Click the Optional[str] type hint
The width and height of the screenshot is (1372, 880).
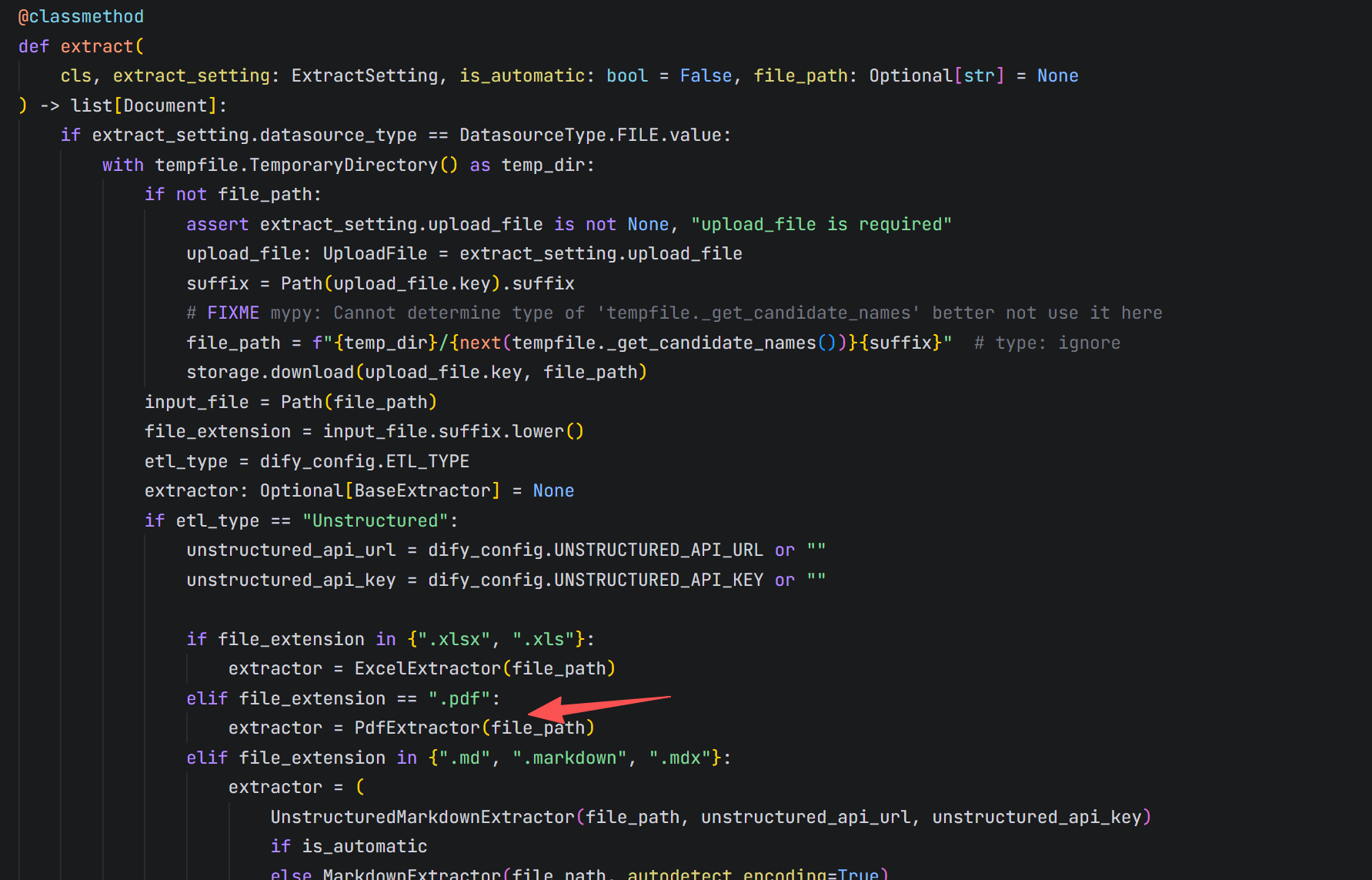936,75
